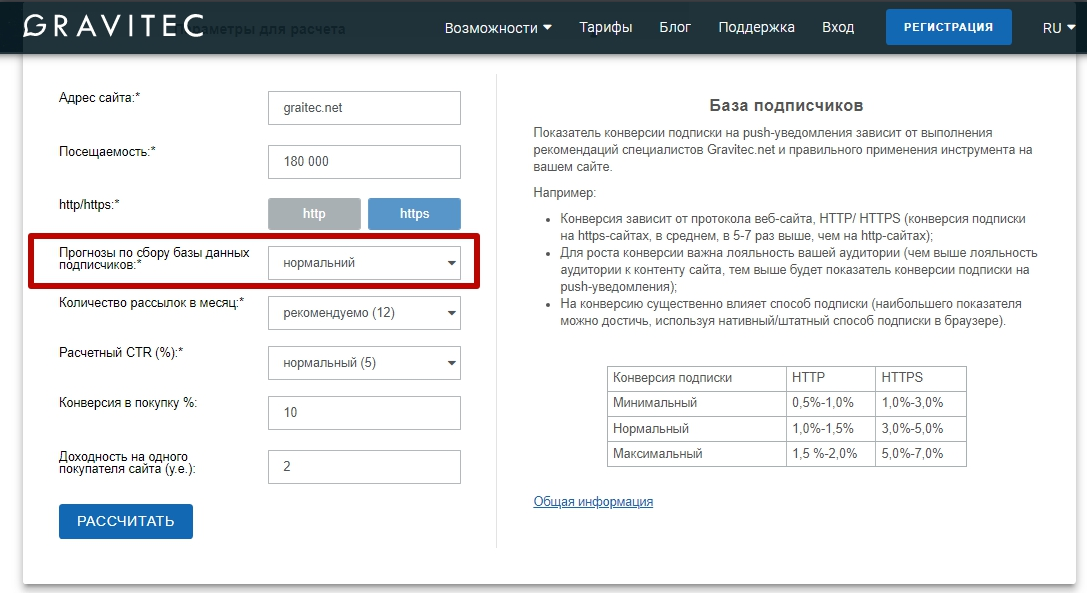Click the Количество рассылок в месяц label
The width and height of the screenshot is (1087, 593).
(151, 303)
